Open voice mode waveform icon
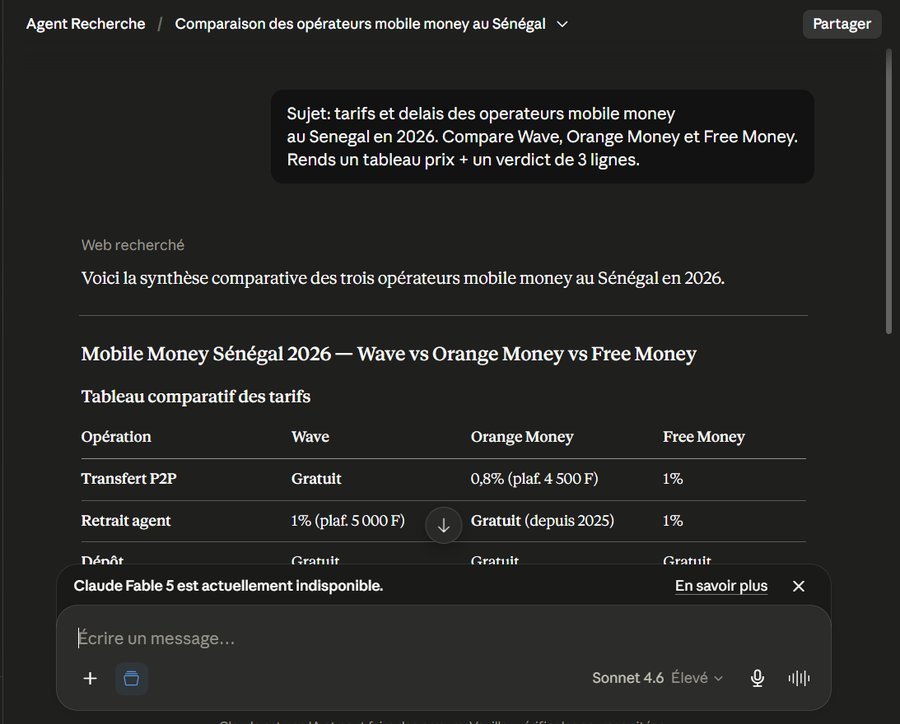Viewport: 900px width, 724px height. coord(799,678)
